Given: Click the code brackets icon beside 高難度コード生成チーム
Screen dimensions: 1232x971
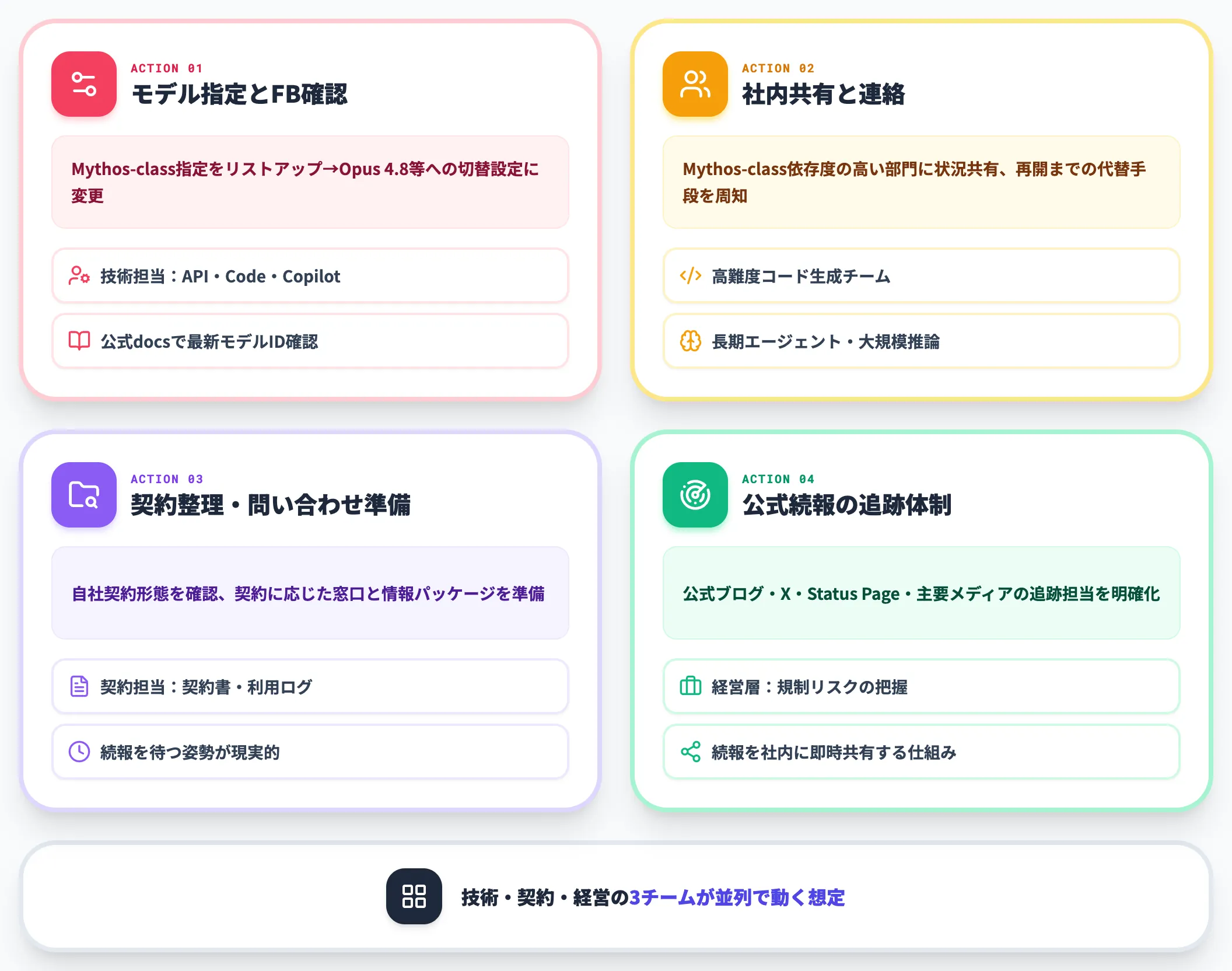Looking at the screenshot, I should [x=691, y=275].
